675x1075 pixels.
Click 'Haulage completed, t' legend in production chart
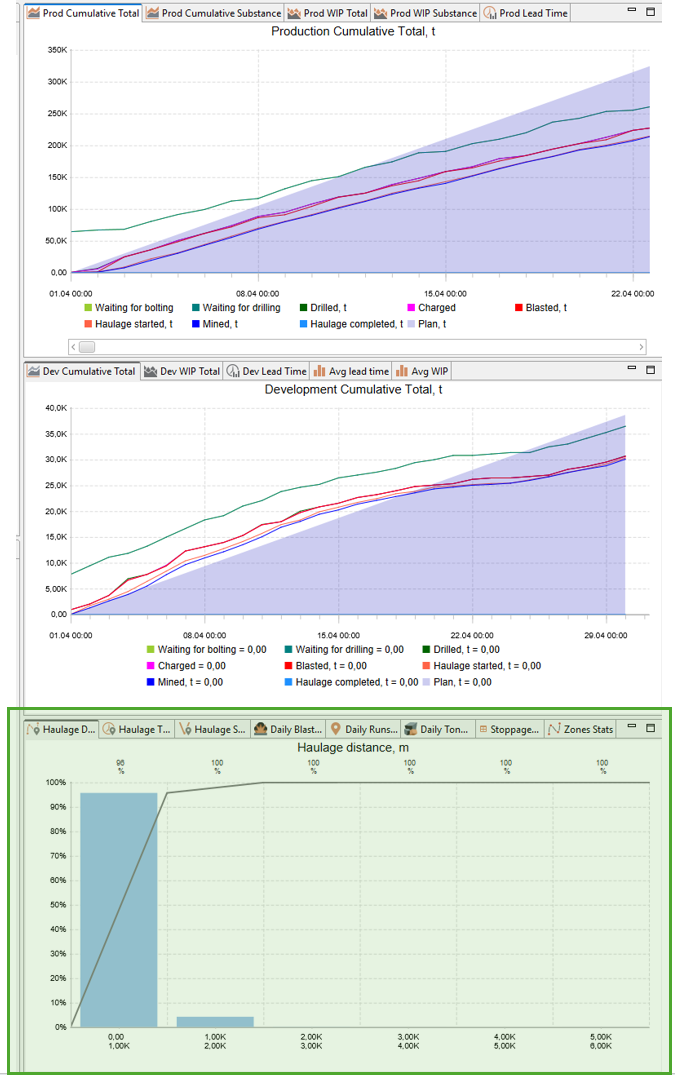[x=351, y=324]
